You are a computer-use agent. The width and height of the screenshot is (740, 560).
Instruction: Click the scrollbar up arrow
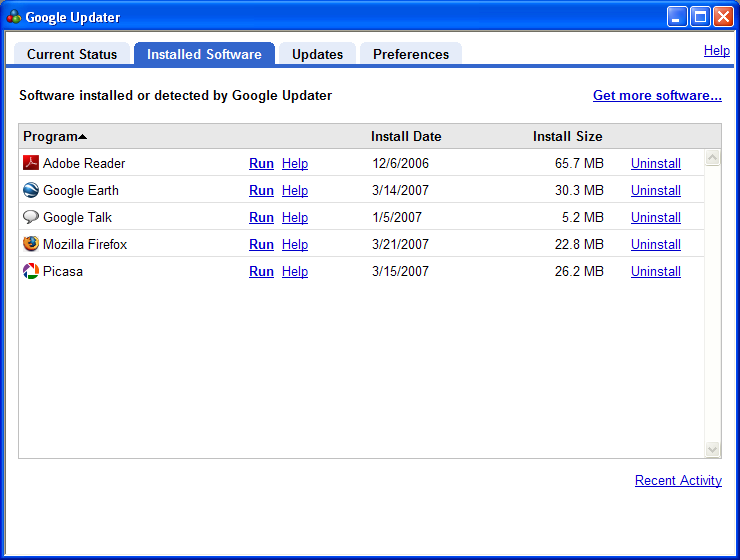[x=712, y=158]
